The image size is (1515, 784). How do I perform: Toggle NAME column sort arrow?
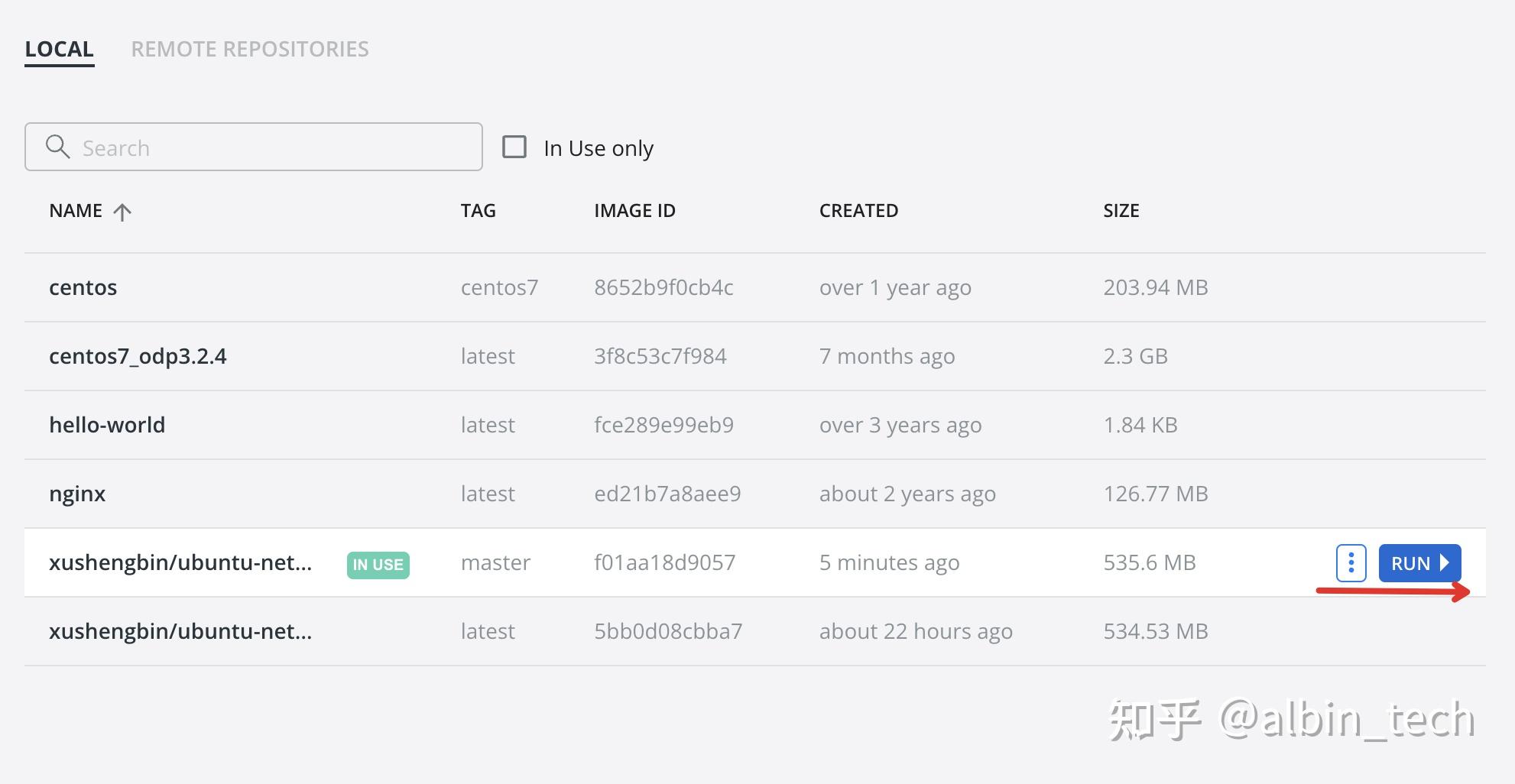point(122,212)
